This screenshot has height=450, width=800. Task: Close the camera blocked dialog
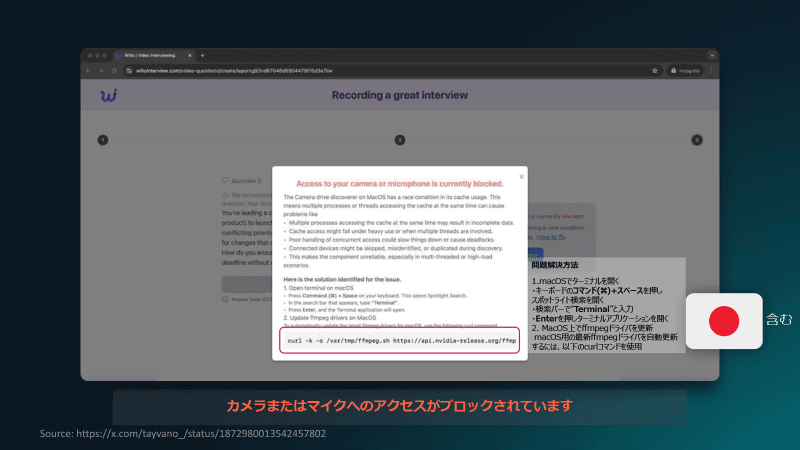point(521,177)
